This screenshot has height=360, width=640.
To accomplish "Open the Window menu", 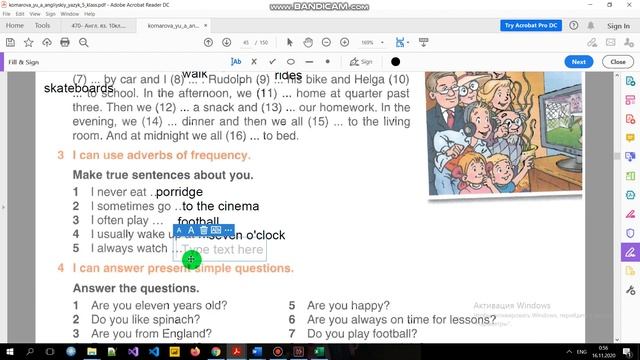I will tap(69, 14).
